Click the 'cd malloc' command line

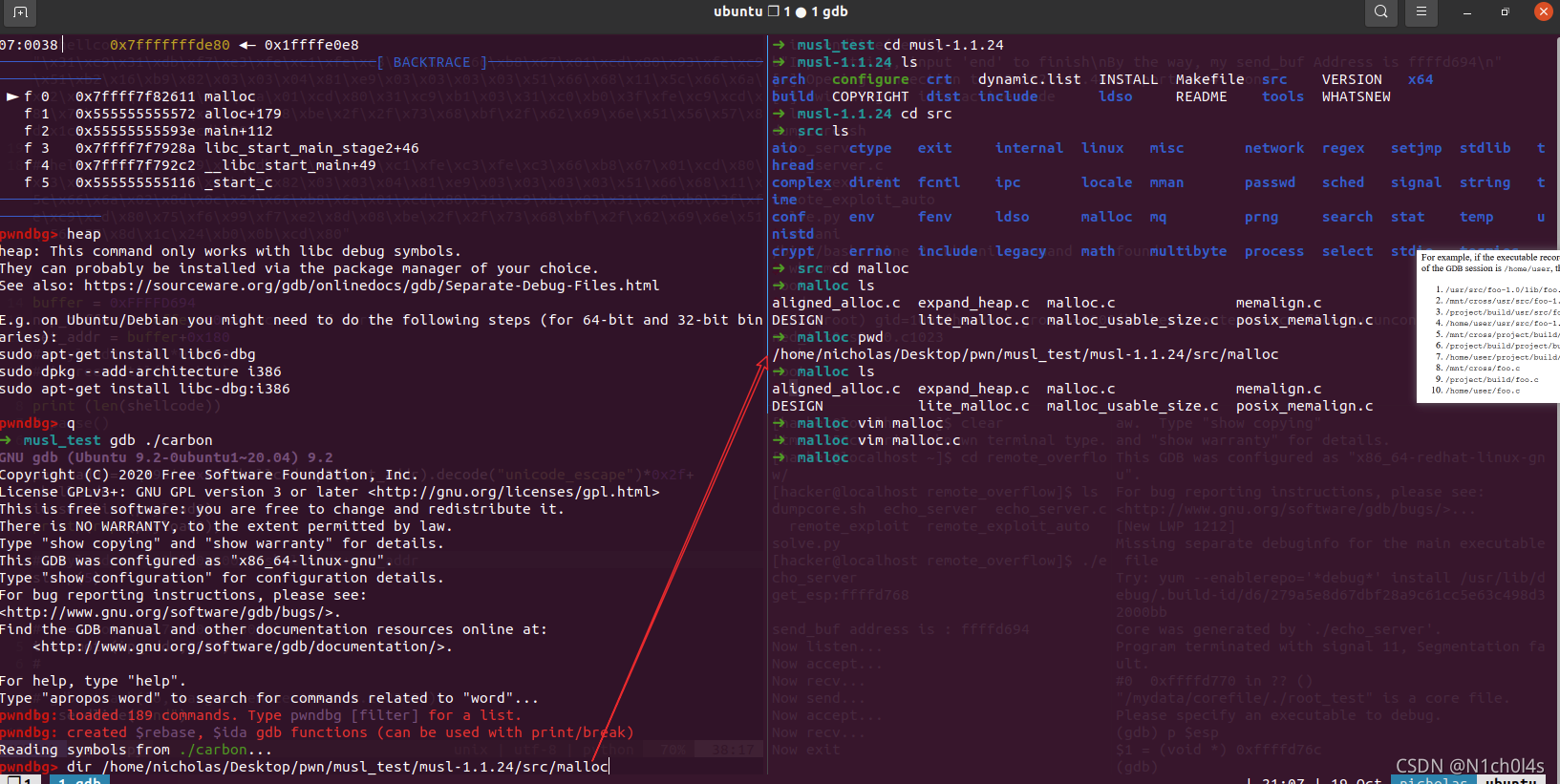pos(870,268)
